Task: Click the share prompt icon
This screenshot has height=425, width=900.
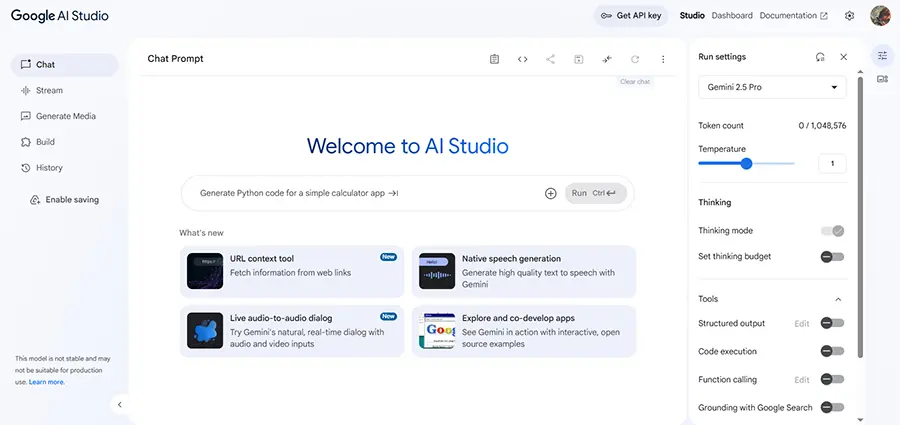Action: (550, 59)
